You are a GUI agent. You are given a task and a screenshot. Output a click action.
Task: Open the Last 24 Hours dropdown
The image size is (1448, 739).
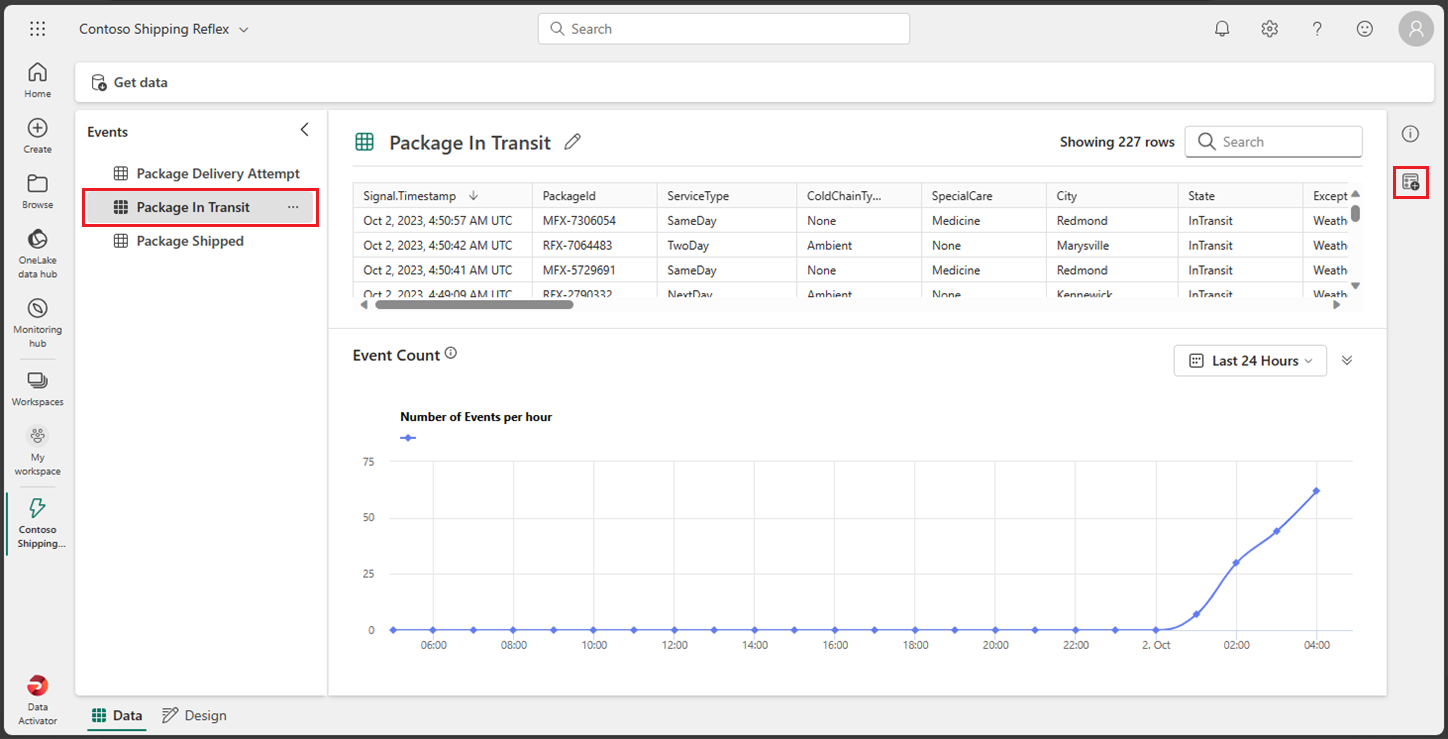(1250, 361)
